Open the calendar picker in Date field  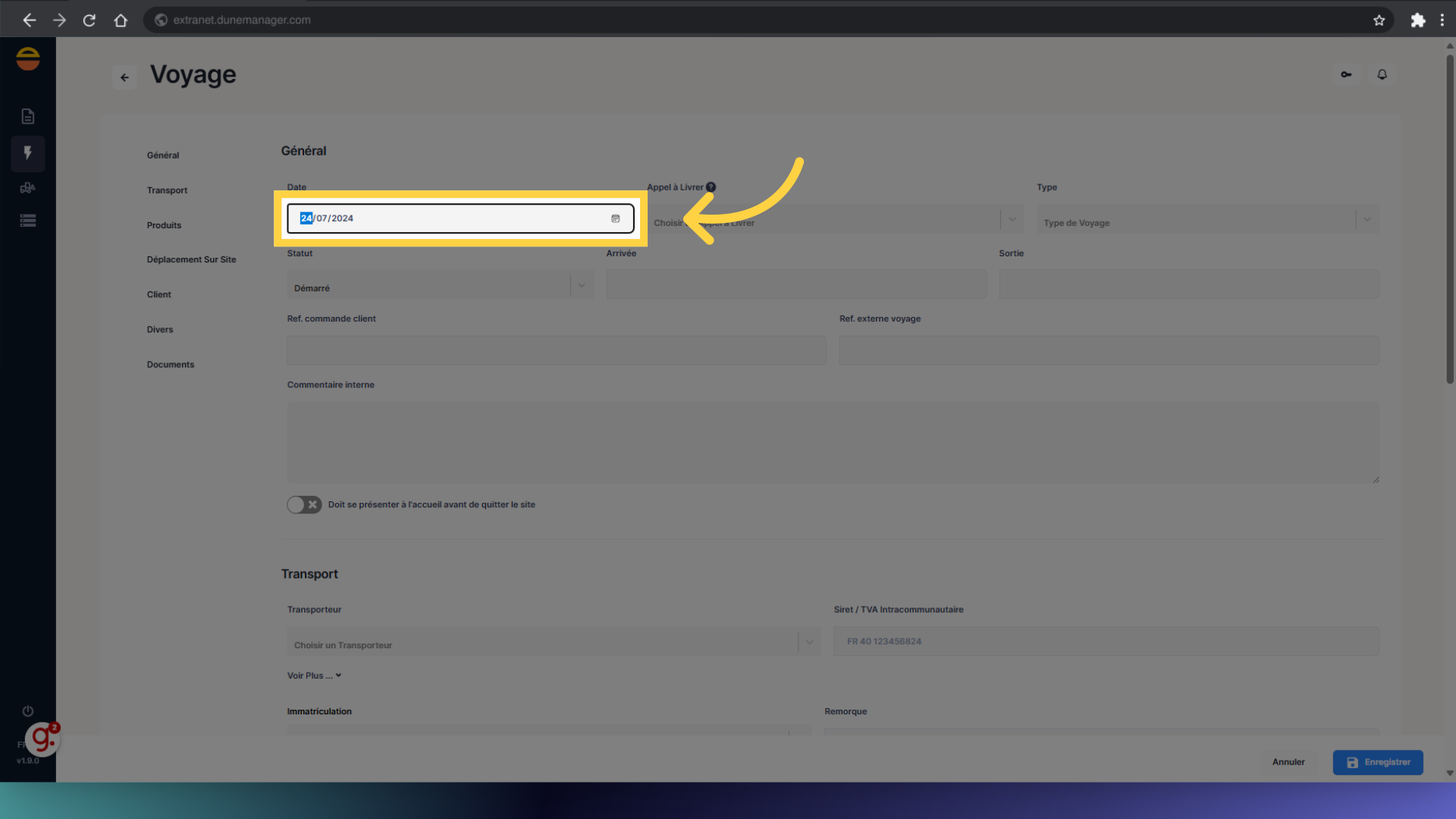pyautogui.click(x=615, y=218)
